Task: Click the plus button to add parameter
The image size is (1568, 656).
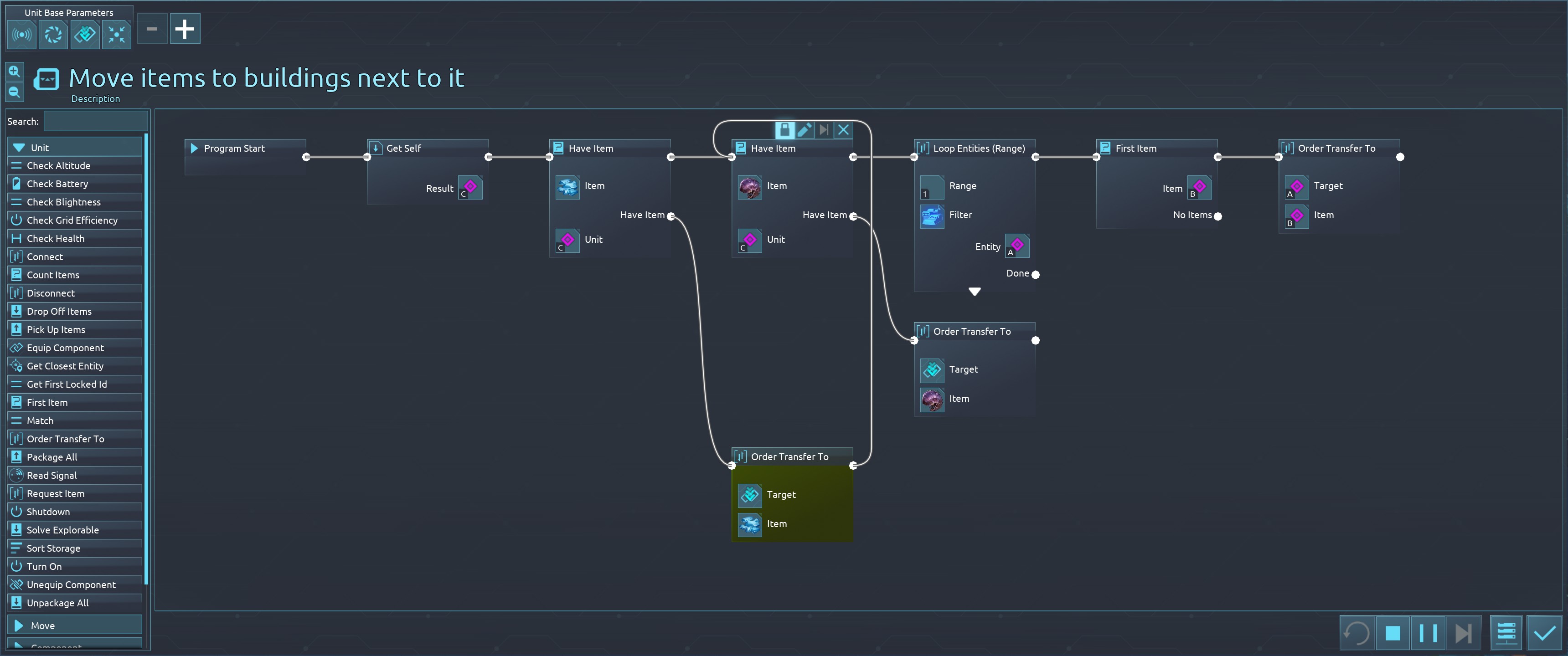Action: (x=185, y=29)
